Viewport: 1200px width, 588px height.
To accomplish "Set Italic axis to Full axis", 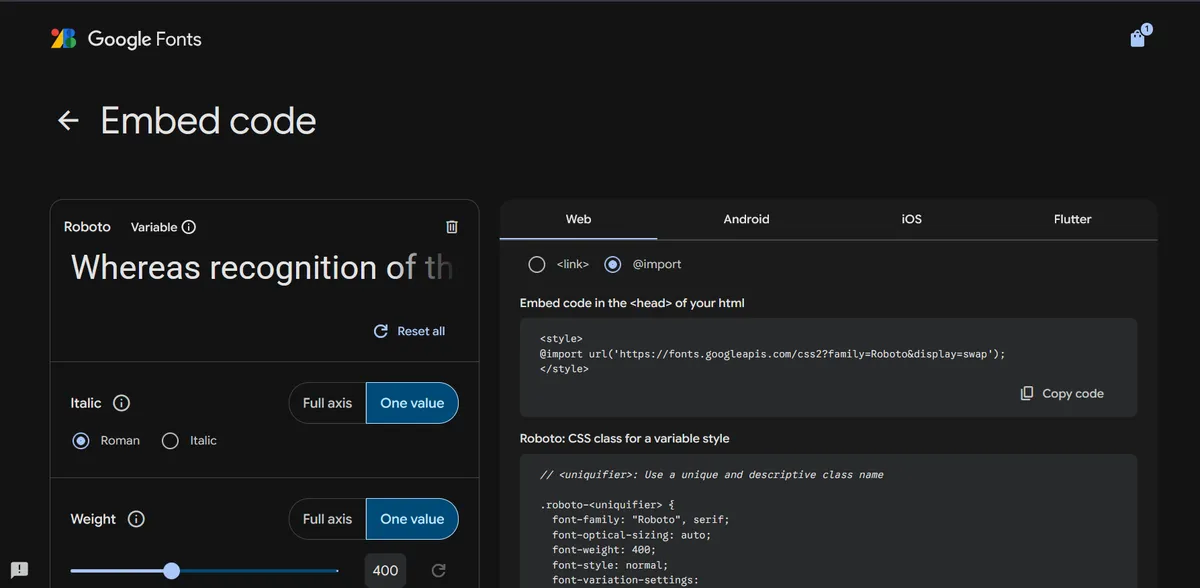I will 328,403.
